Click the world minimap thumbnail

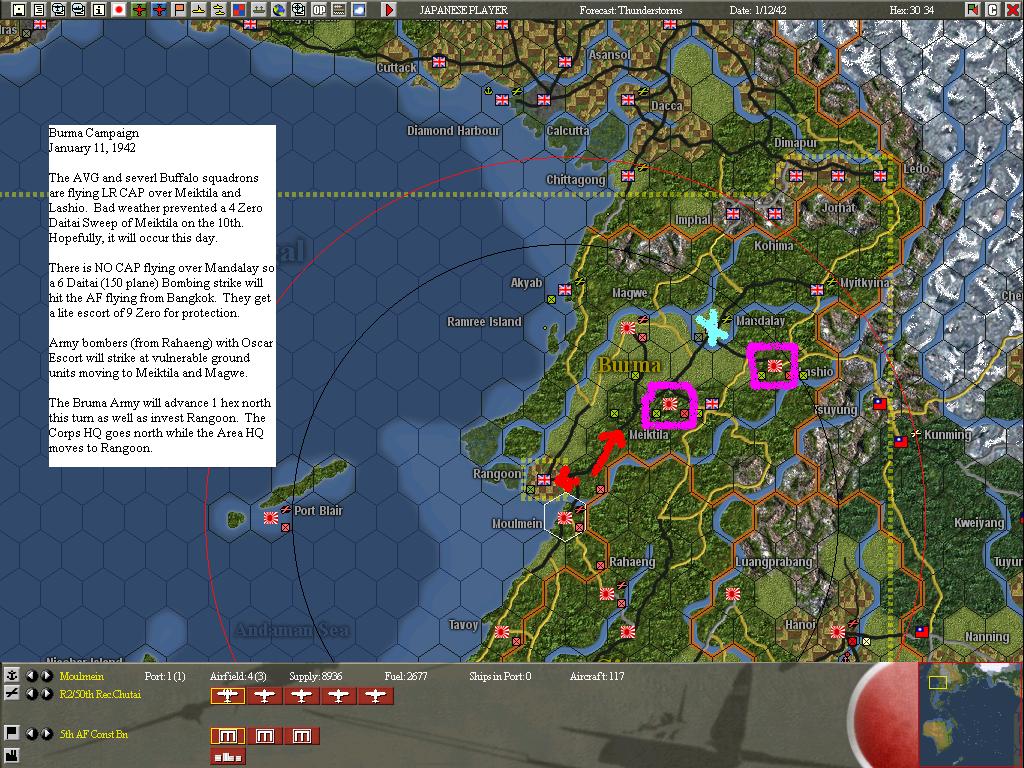tap(970, 714)
